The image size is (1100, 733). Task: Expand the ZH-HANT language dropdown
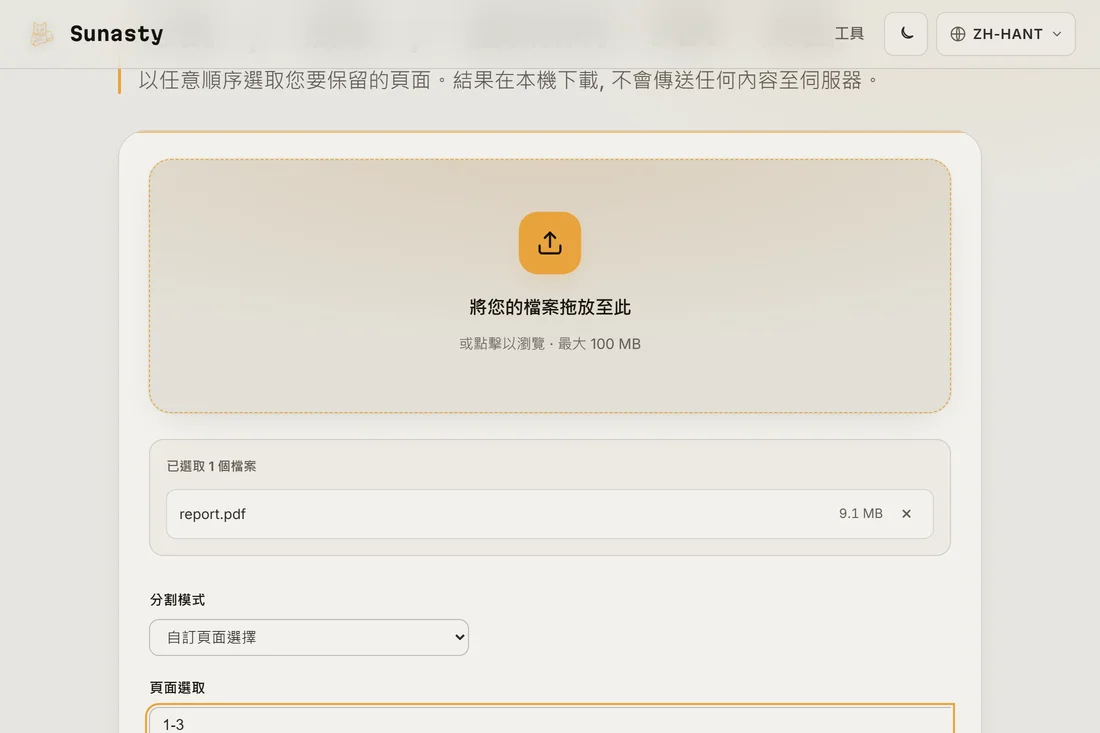point(1005,34)
